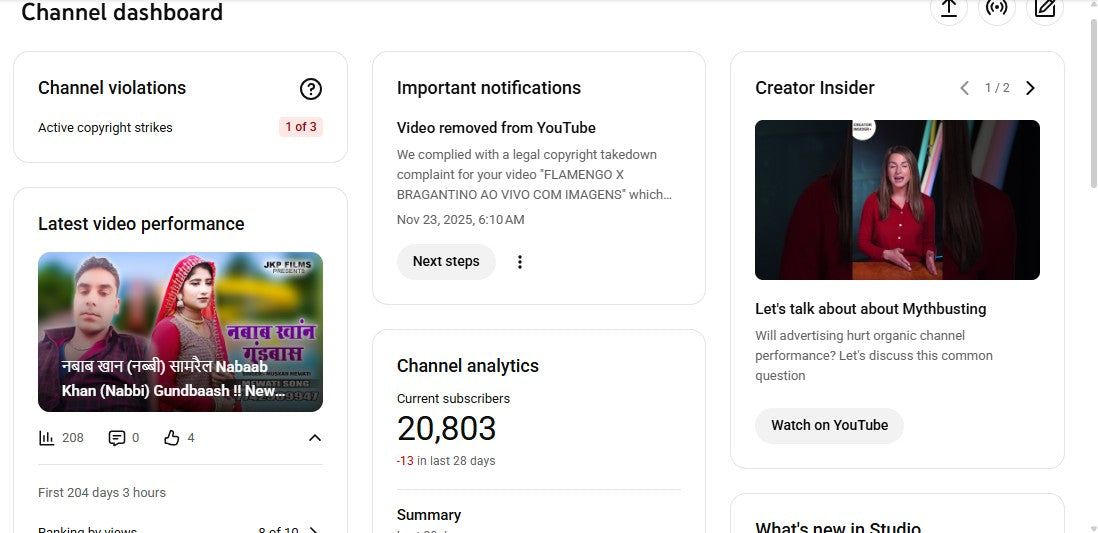Expand the Ranking by views row
The height and width of the screenshot is (533, 1098).
tap(313, 530)
